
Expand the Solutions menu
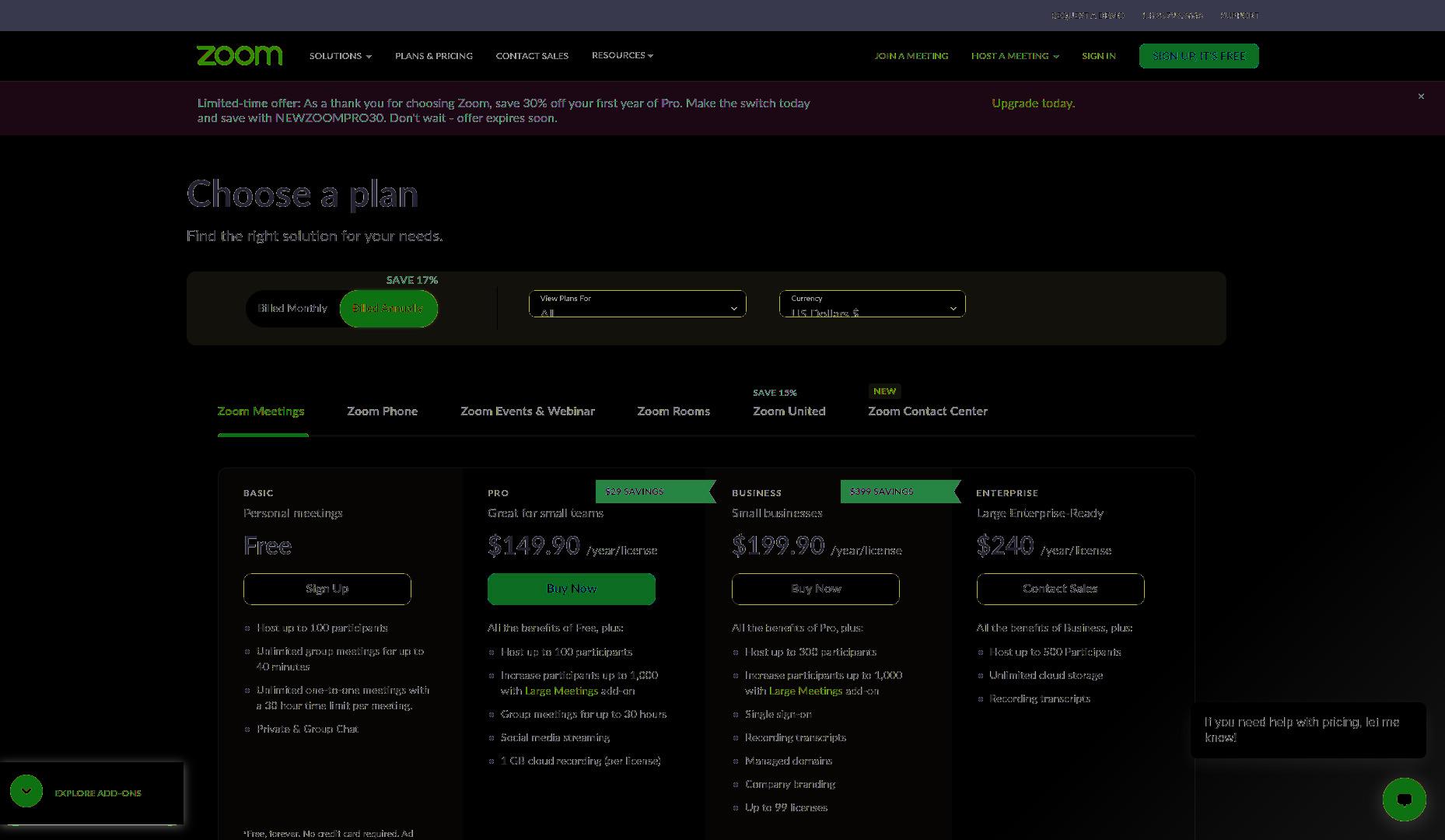coord(341,56)
